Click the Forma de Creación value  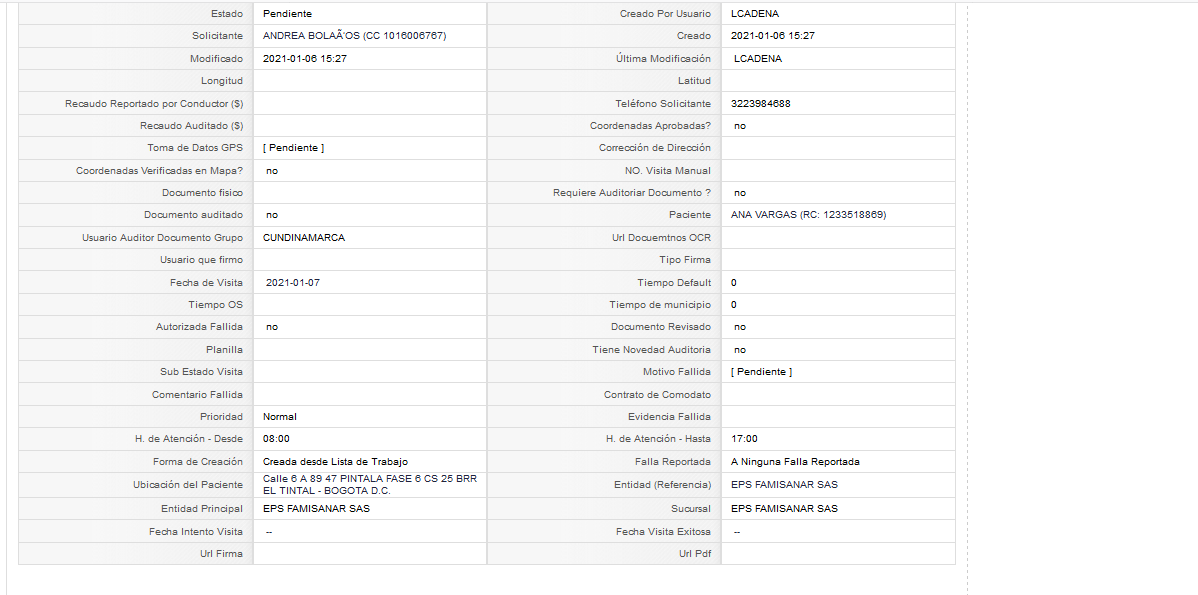335,462
